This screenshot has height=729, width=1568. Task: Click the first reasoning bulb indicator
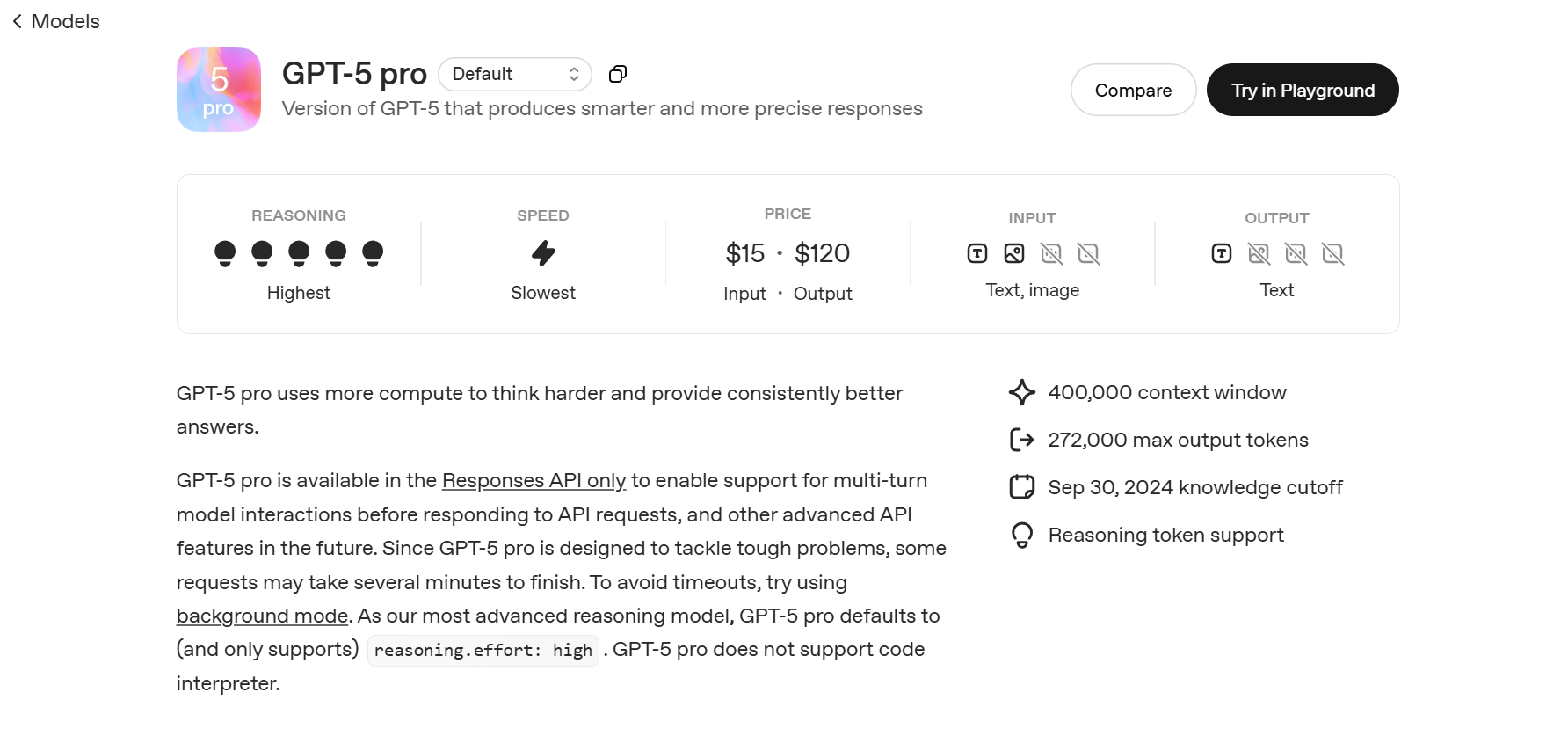(x=225, y=253)
